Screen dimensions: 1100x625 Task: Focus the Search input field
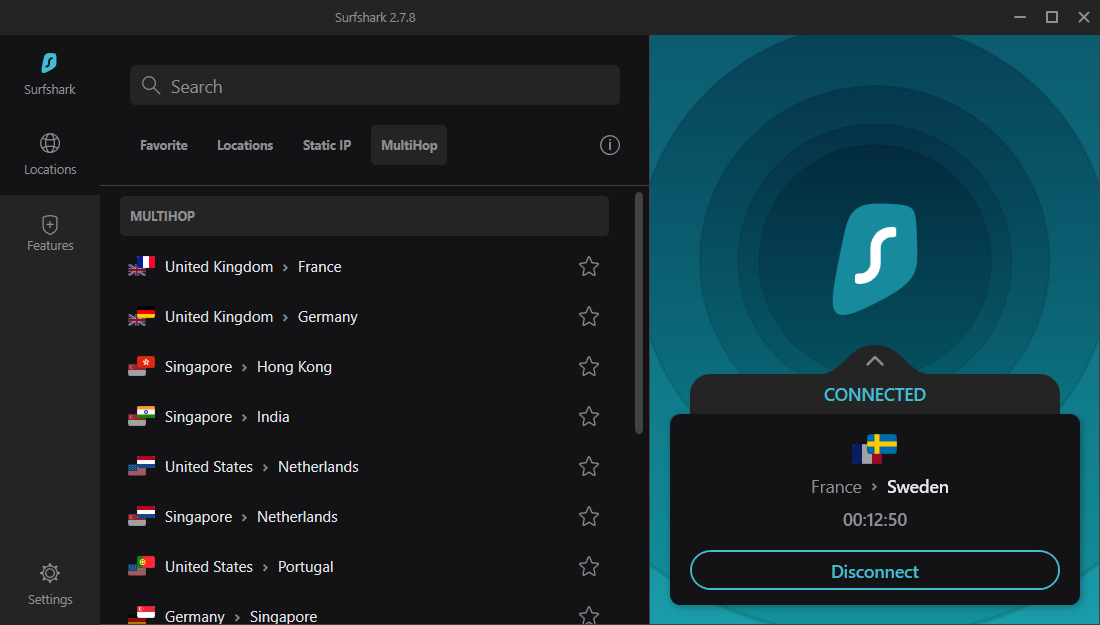pyautogui.click(x=375, y=86)
